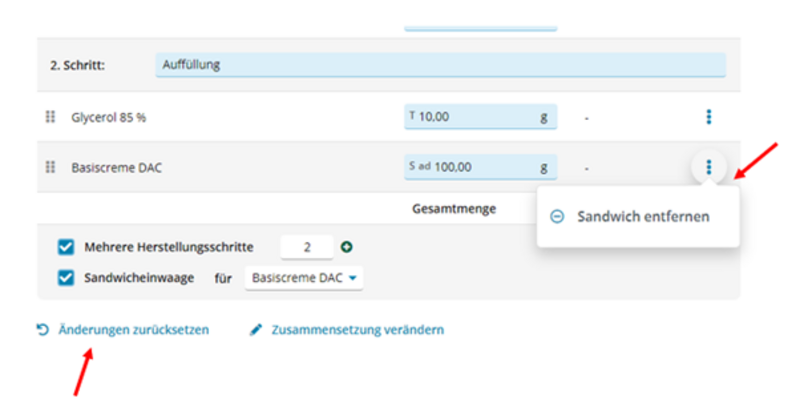The width and height of the screenshot is (800, 415).
Task: Click the undo arrow icon before Änderungen zurücksetzen
Action: (43, 329)
